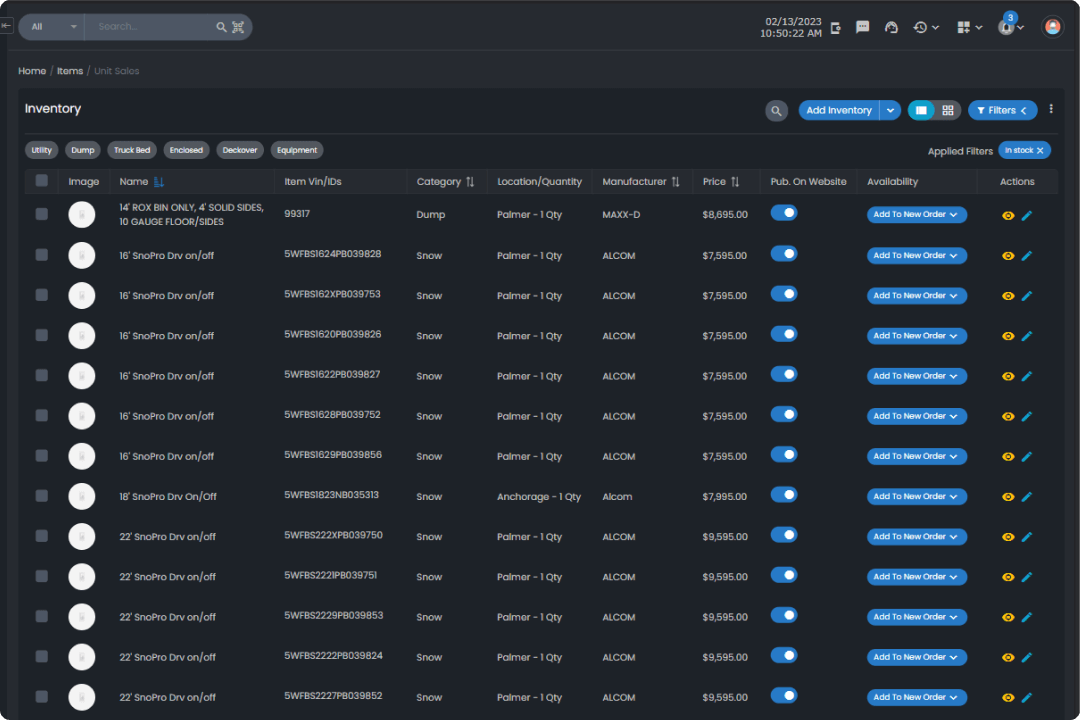Click the barcode scanner icon in search
Image resolution: width=1080 pixels, height=720 pixels.
238,27
